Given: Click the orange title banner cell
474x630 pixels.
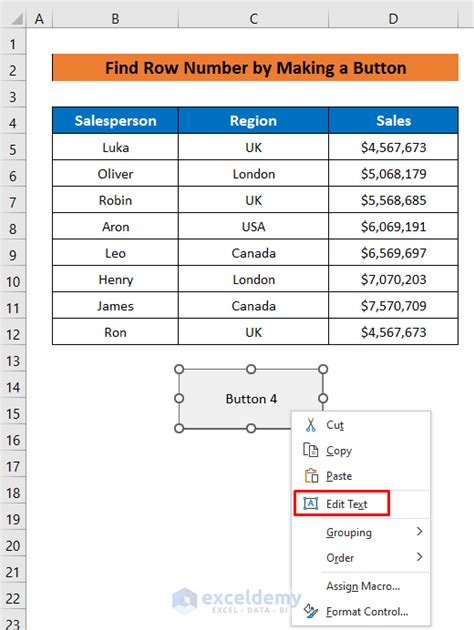Looking at the screenshot, I should pyautogui.click(x=255, y=68).
